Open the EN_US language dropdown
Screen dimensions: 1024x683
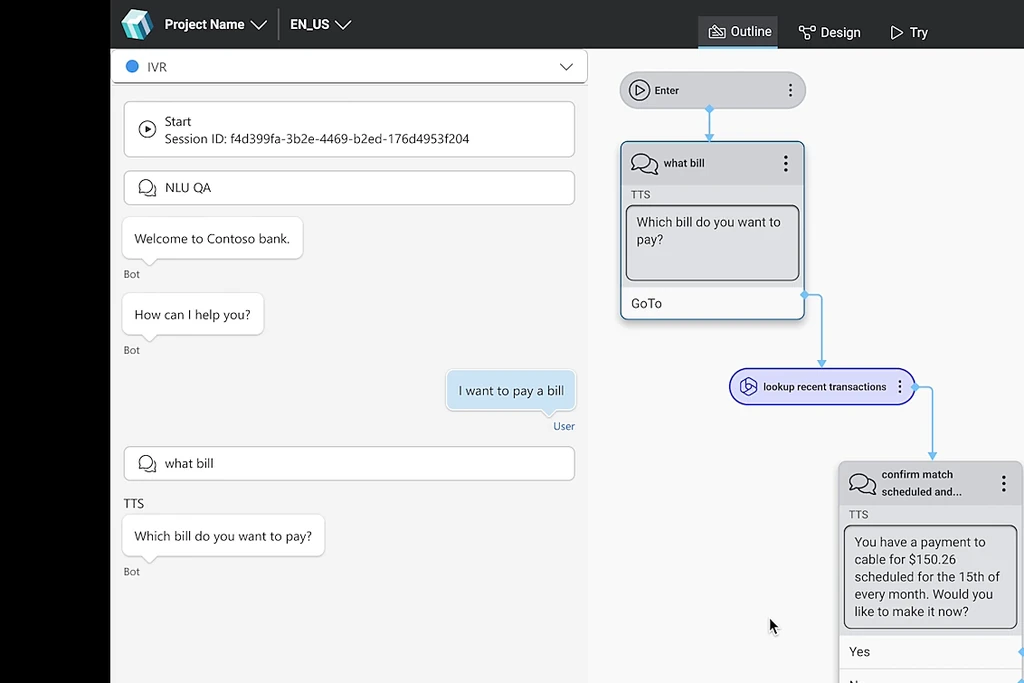pyautogui.click(x=320, y=24)
